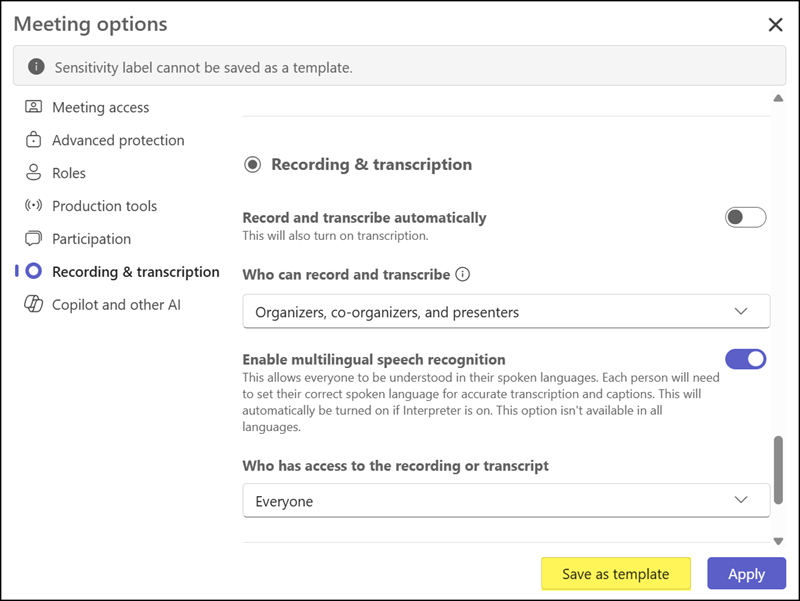Click 'Who has access to the recording or transcript' label

(x=395, y=465)
